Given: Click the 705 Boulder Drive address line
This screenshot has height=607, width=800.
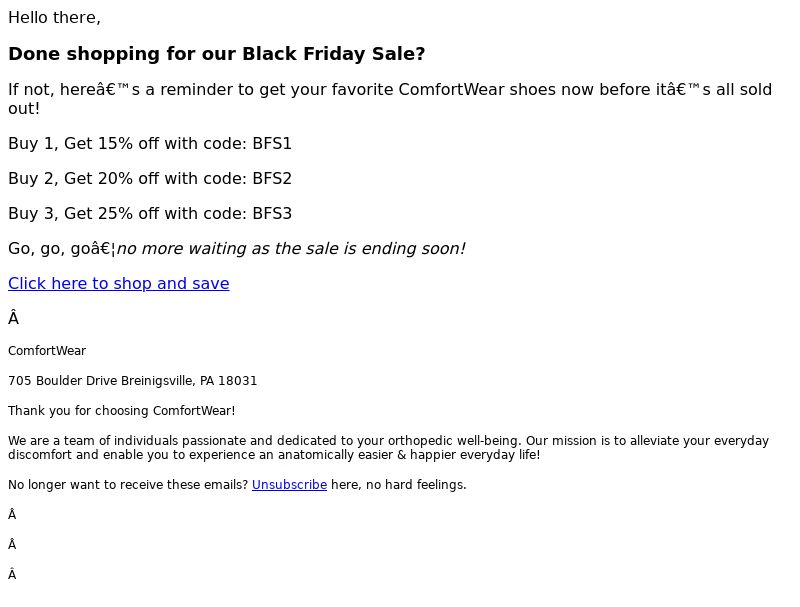Looking at the screenshot, I should point(133,381).
